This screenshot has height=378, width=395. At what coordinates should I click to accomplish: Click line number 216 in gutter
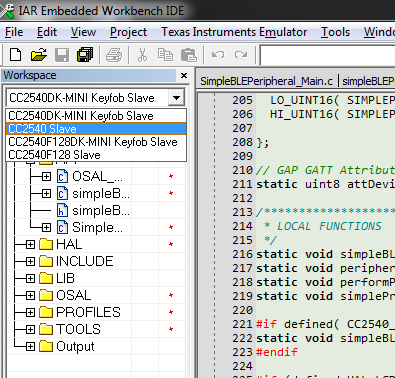pos(242,254)
